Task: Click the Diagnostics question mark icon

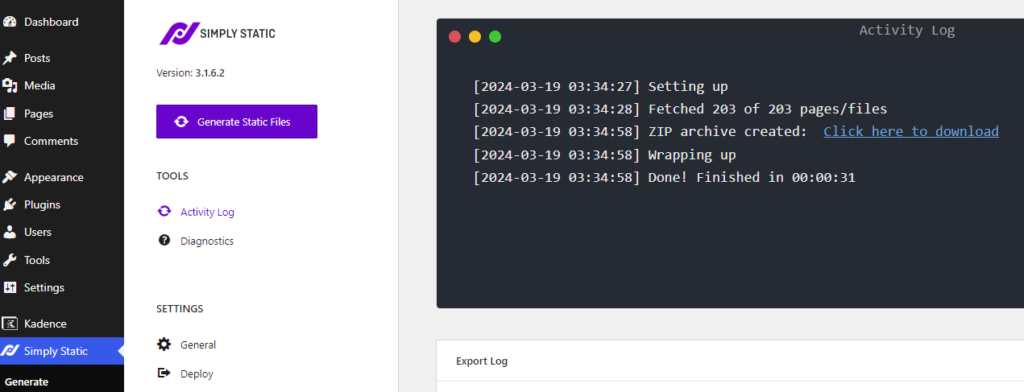Action: pos(165,240)
